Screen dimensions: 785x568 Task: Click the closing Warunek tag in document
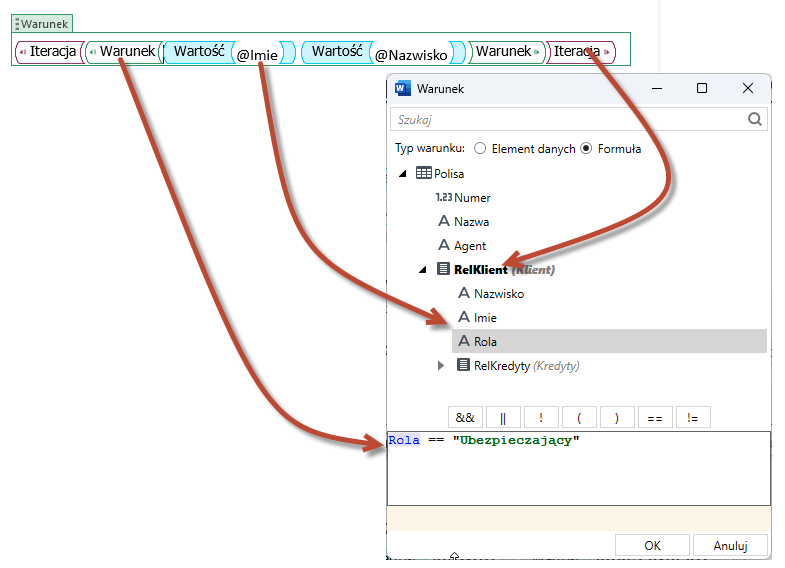click(507, 52)
